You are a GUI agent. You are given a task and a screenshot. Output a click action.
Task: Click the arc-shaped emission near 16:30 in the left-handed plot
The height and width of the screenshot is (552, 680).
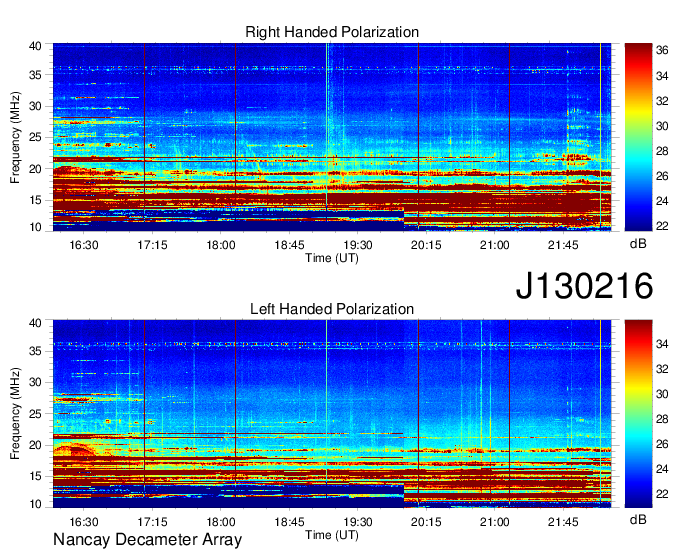75,450
